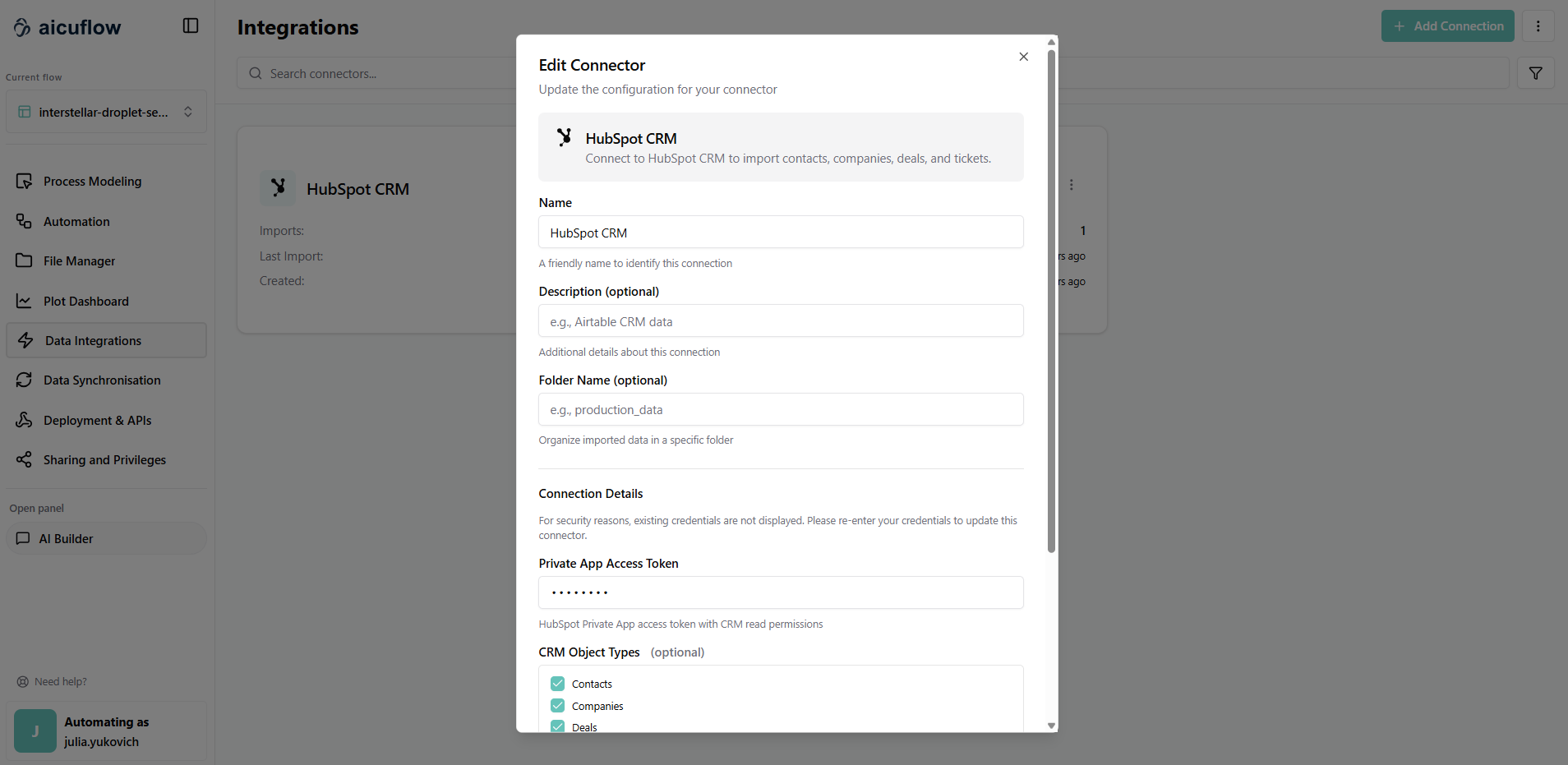This screenshot has width=1568, height=765.
Task: Open the julia.yukovich user profile
Action: pos(106,731)
